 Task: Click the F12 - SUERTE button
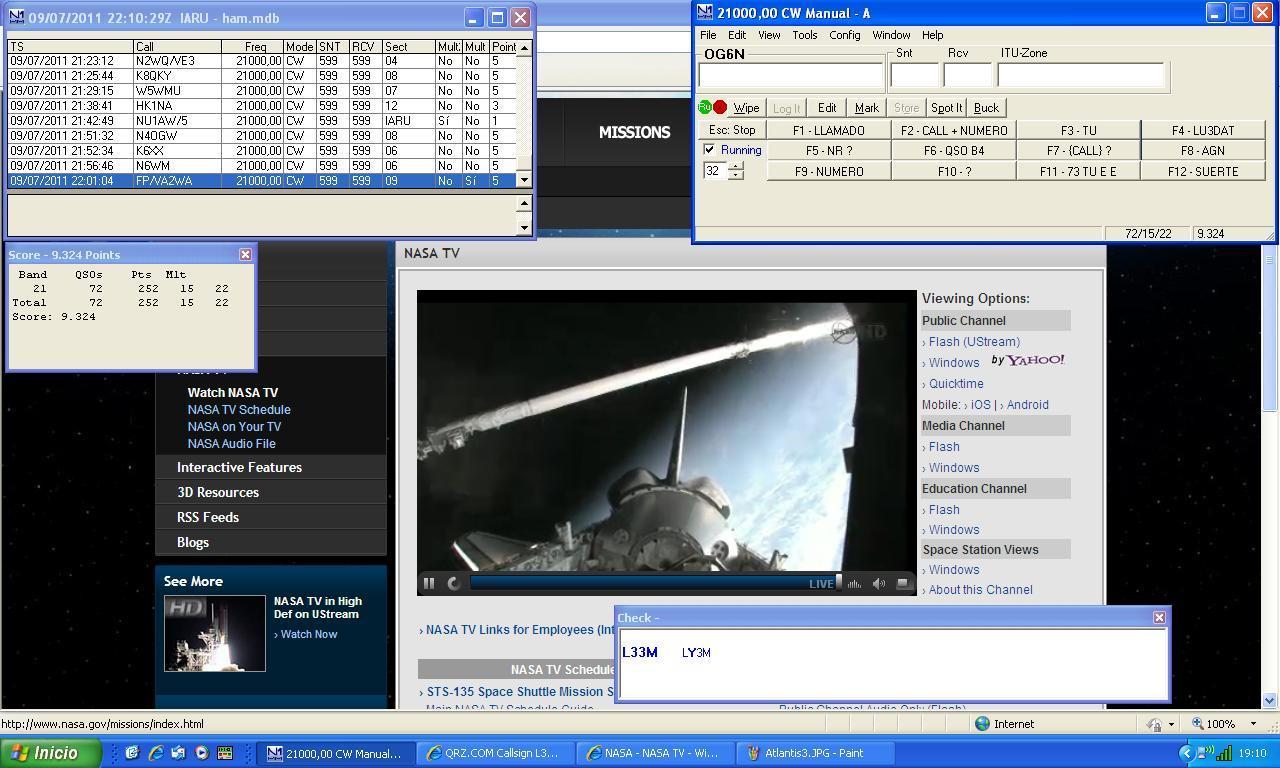click(1203, 171)
